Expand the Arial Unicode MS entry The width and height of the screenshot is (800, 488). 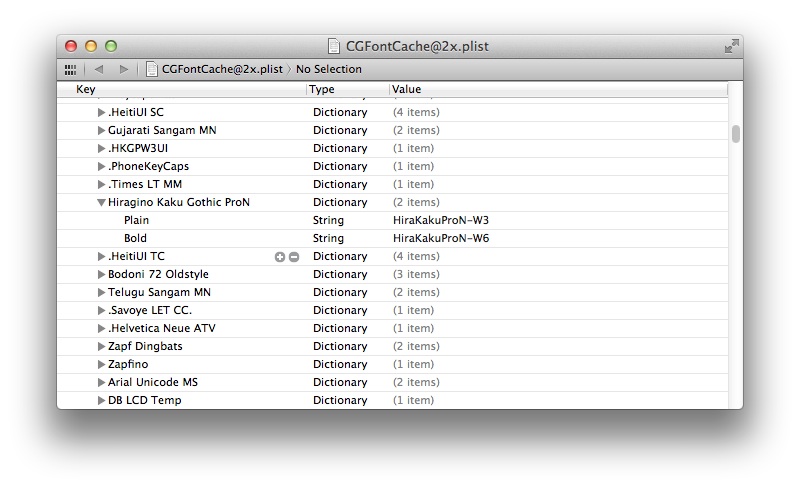click(101, 382)
